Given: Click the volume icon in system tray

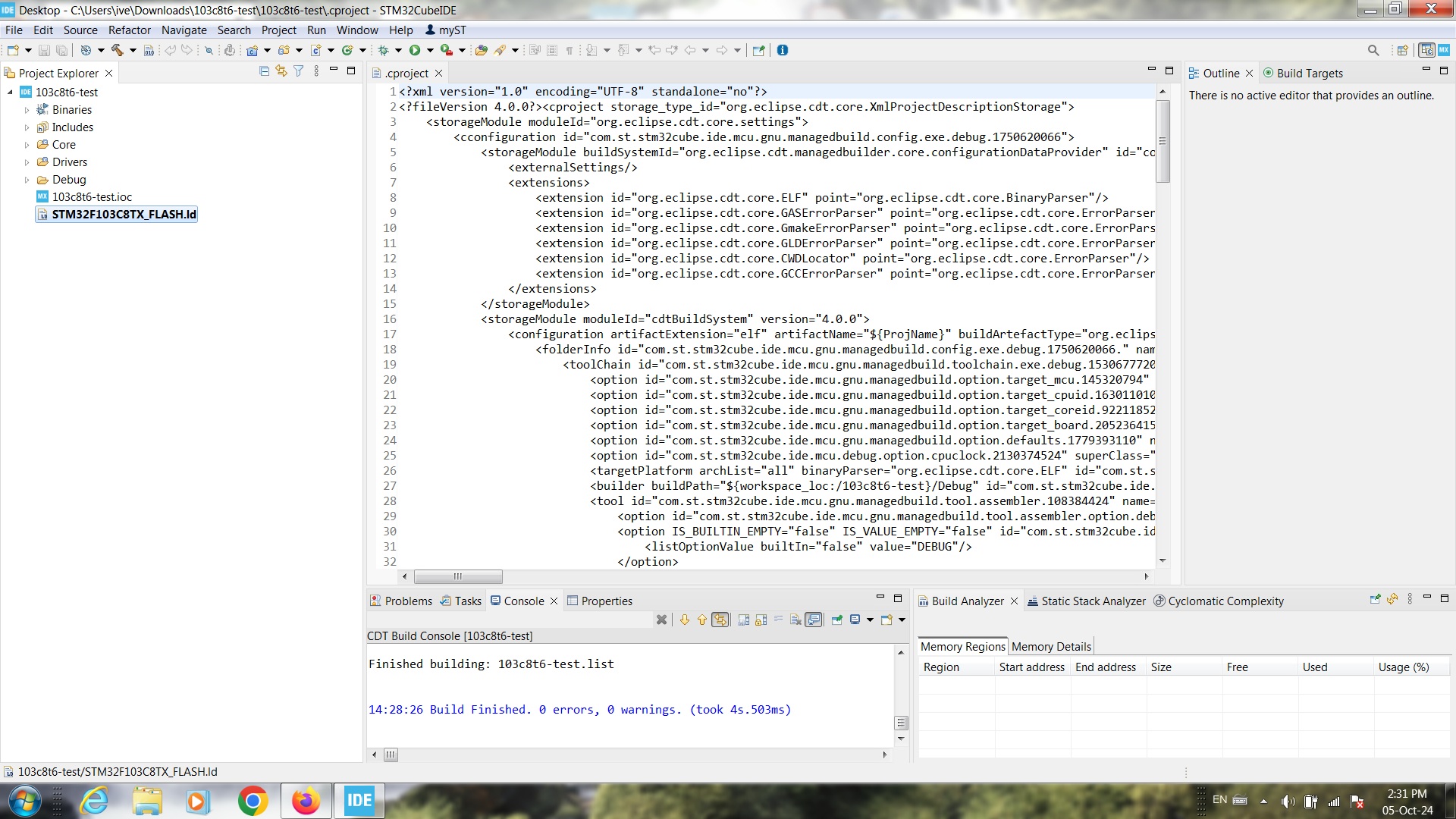Looking at the screenshot, I should tap(1288, 801).
